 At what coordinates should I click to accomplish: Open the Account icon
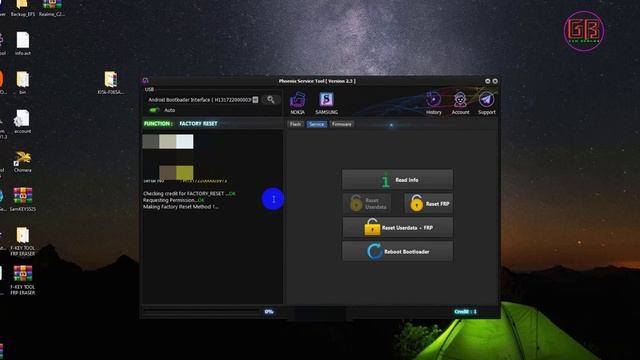[460, 103]
